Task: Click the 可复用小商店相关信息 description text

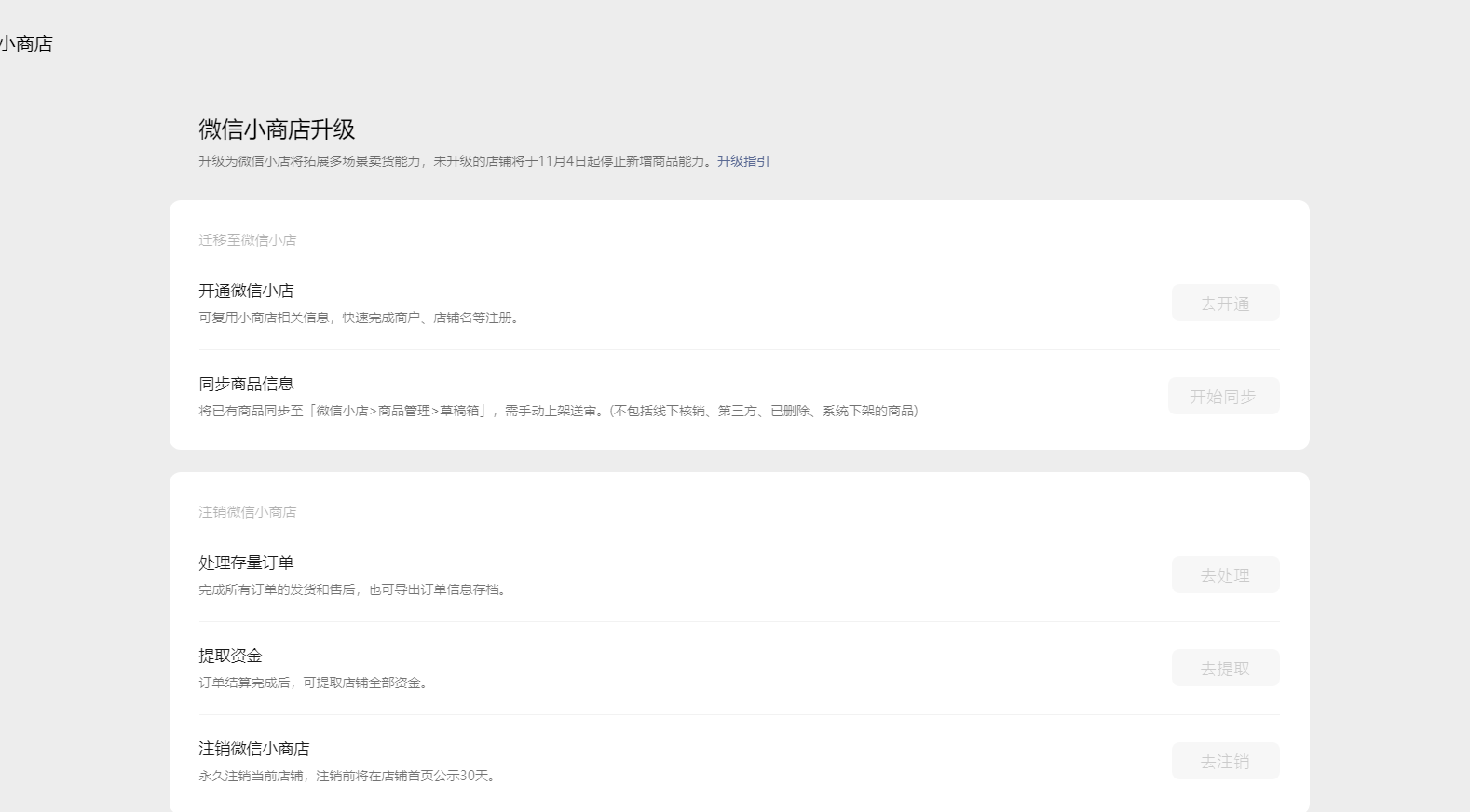Action: (x=360, y=318)
